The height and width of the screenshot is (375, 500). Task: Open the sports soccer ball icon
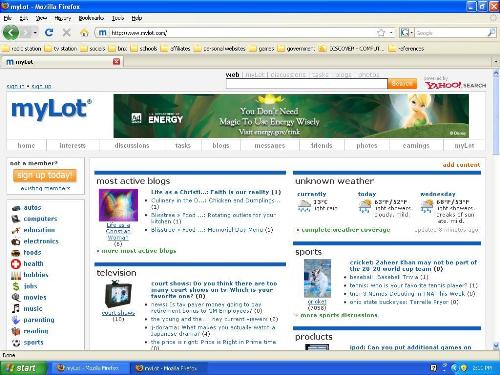pyautogui.click(x=16, y=342)
